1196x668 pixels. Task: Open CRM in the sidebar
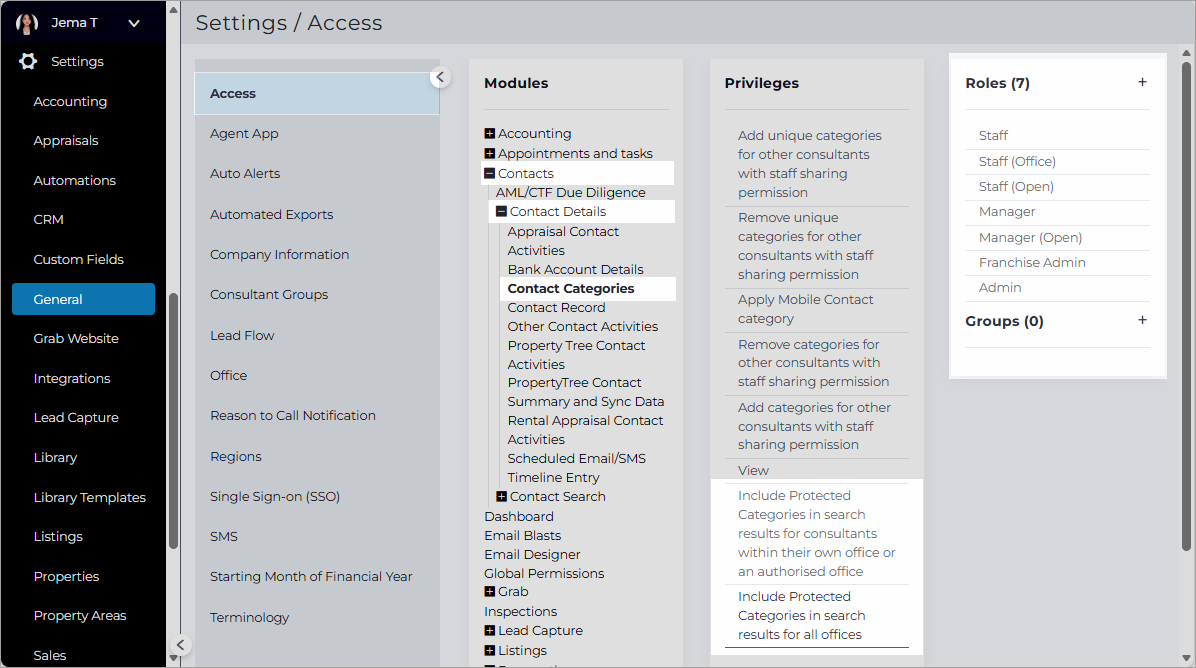tap(48, 220)
